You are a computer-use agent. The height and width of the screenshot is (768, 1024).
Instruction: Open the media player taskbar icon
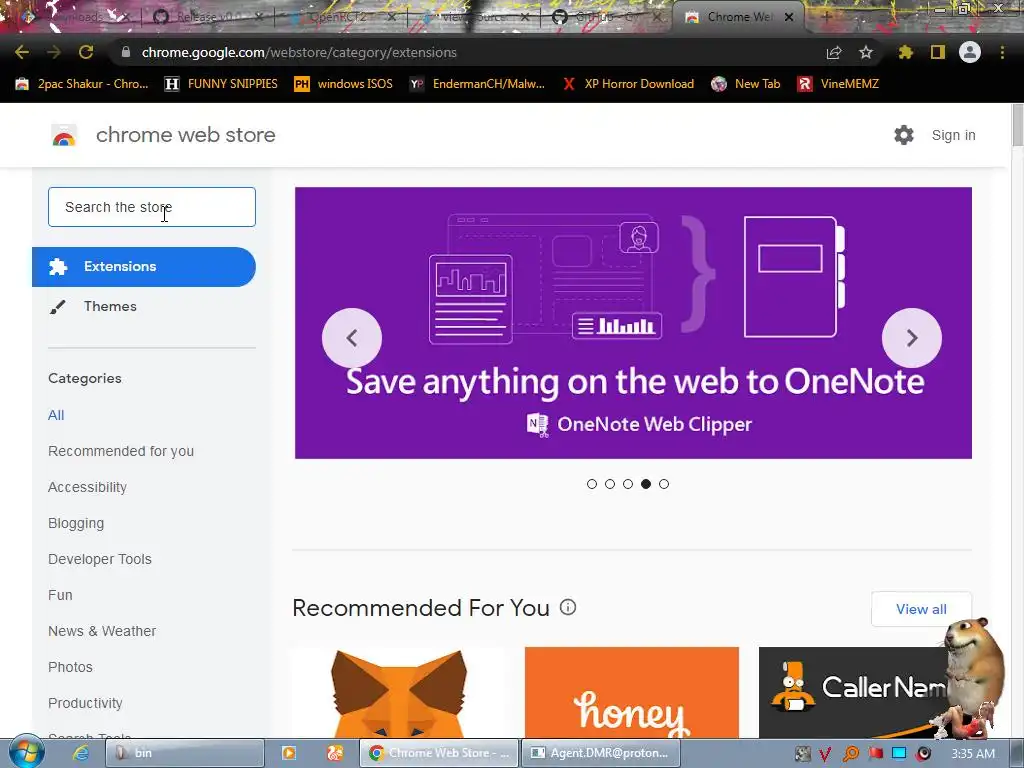(289, 753)
